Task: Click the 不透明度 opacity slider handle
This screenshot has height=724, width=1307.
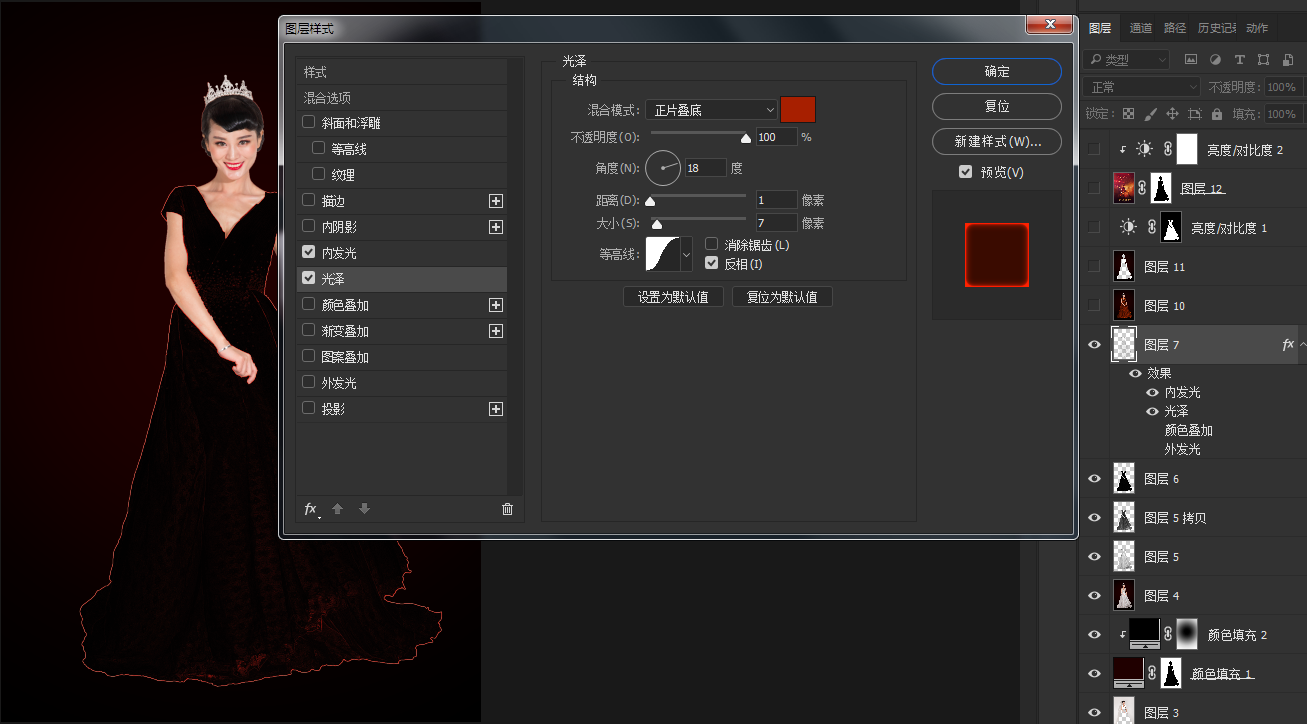Action: [746, 139]
